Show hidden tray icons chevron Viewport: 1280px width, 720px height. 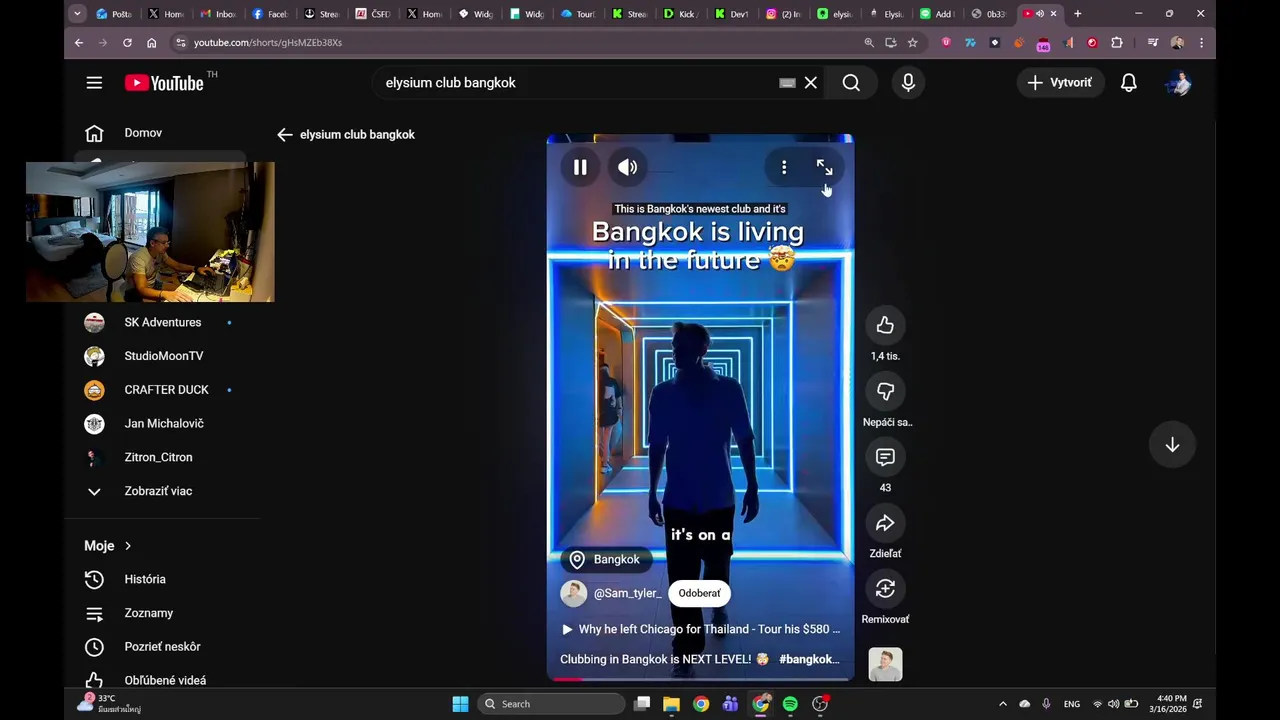(x=1003, y=704)
